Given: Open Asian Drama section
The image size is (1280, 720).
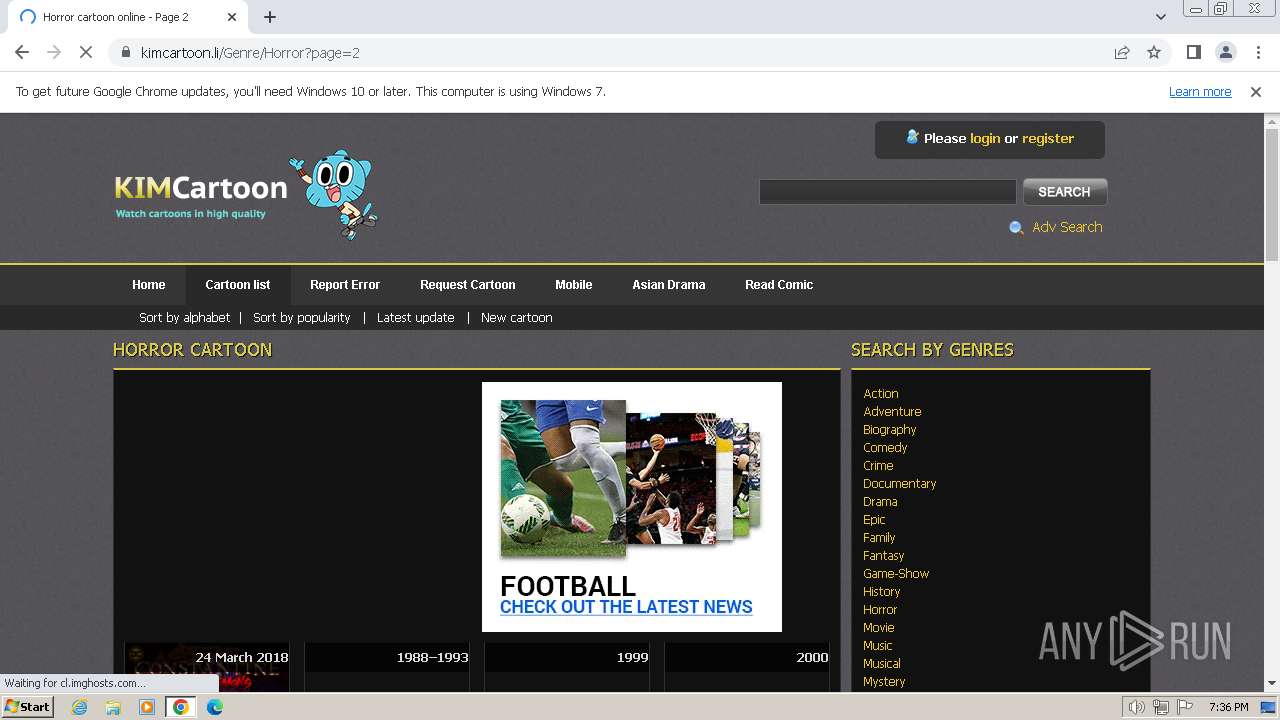Looking at the screenshot, I should [x=669, y=285].
